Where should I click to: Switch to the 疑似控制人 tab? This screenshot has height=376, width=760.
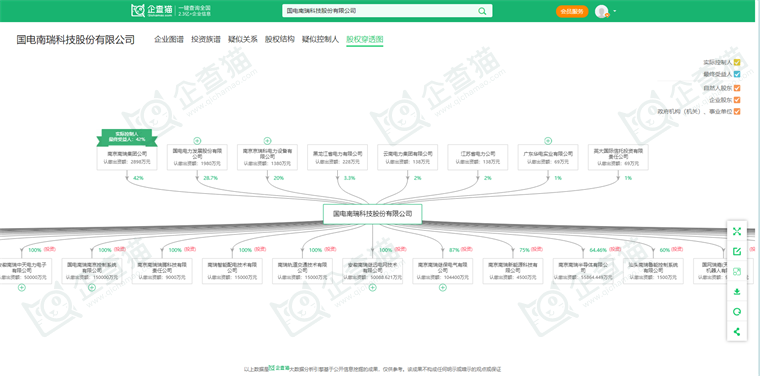click(320, 40)
